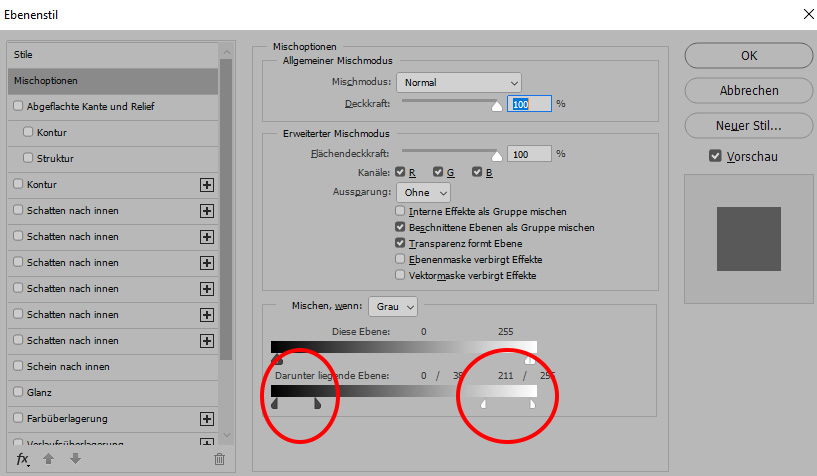Viewport: 817px width, 476px height.
Task: Toggle the Abgeflachte Kante und Relief checkbox
Action: click(x=17, y=106)
